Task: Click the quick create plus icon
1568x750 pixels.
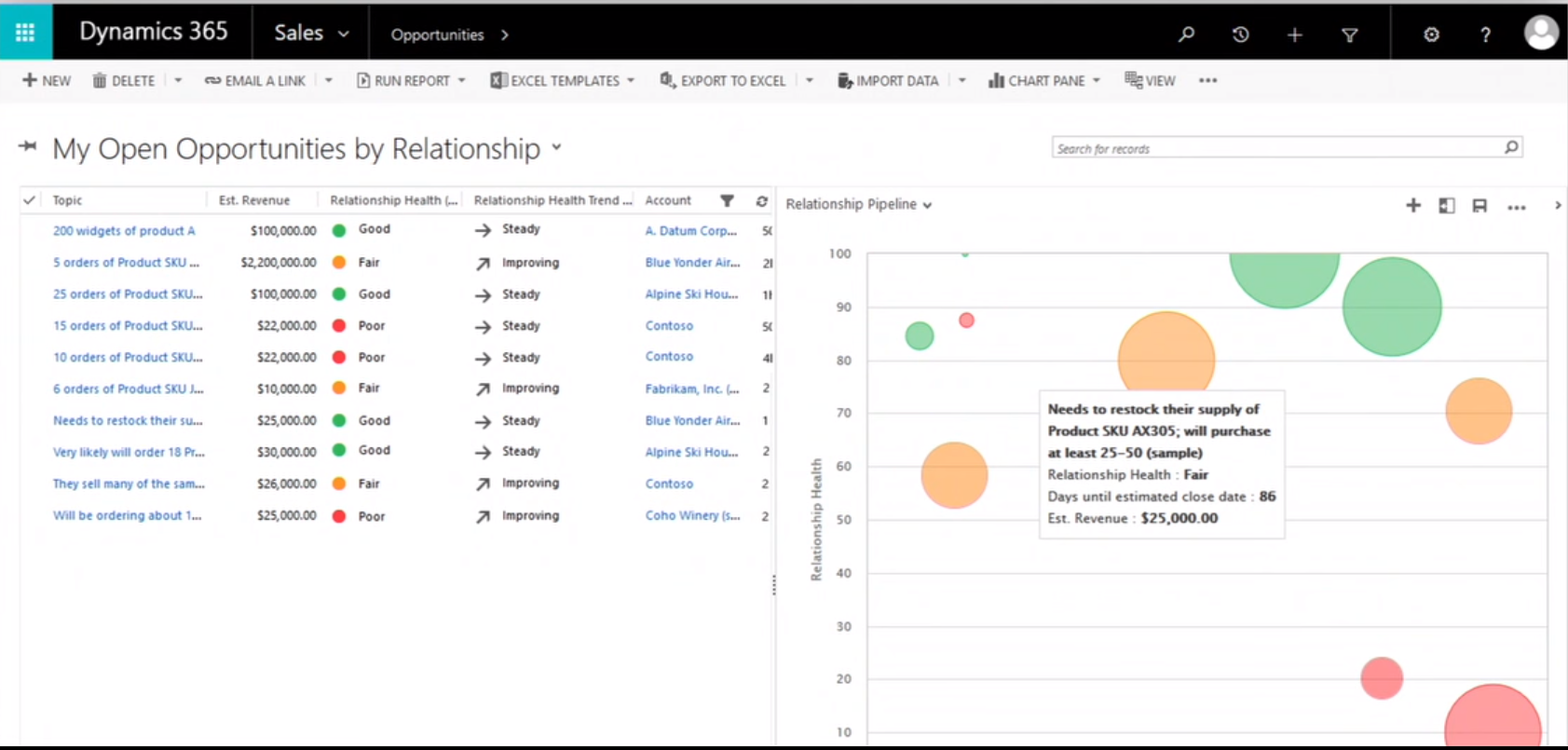Action: pos(1294,34)
